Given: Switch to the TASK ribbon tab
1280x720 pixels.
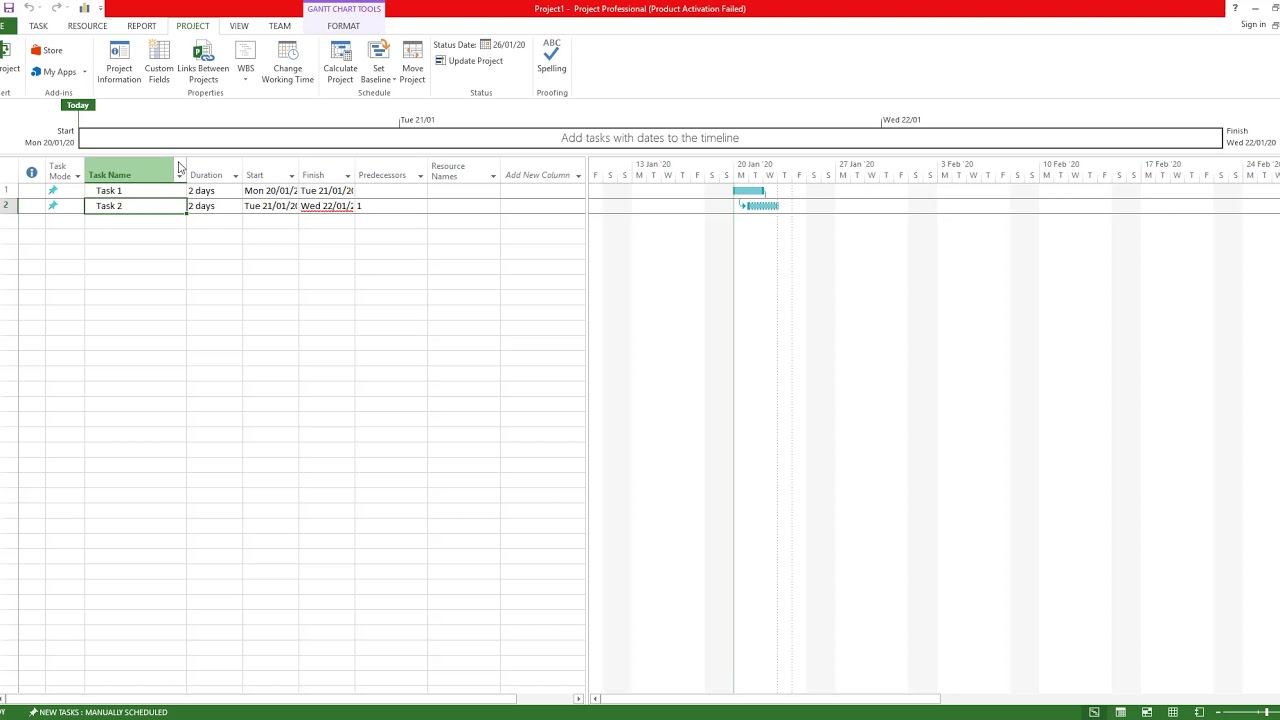Looking at the screenshot, I should coord(38,26).
